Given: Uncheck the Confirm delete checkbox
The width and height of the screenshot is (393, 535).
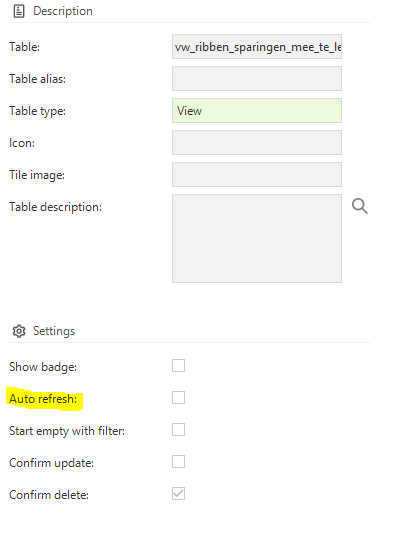Looking at the screenshot, I should (178, 494).
